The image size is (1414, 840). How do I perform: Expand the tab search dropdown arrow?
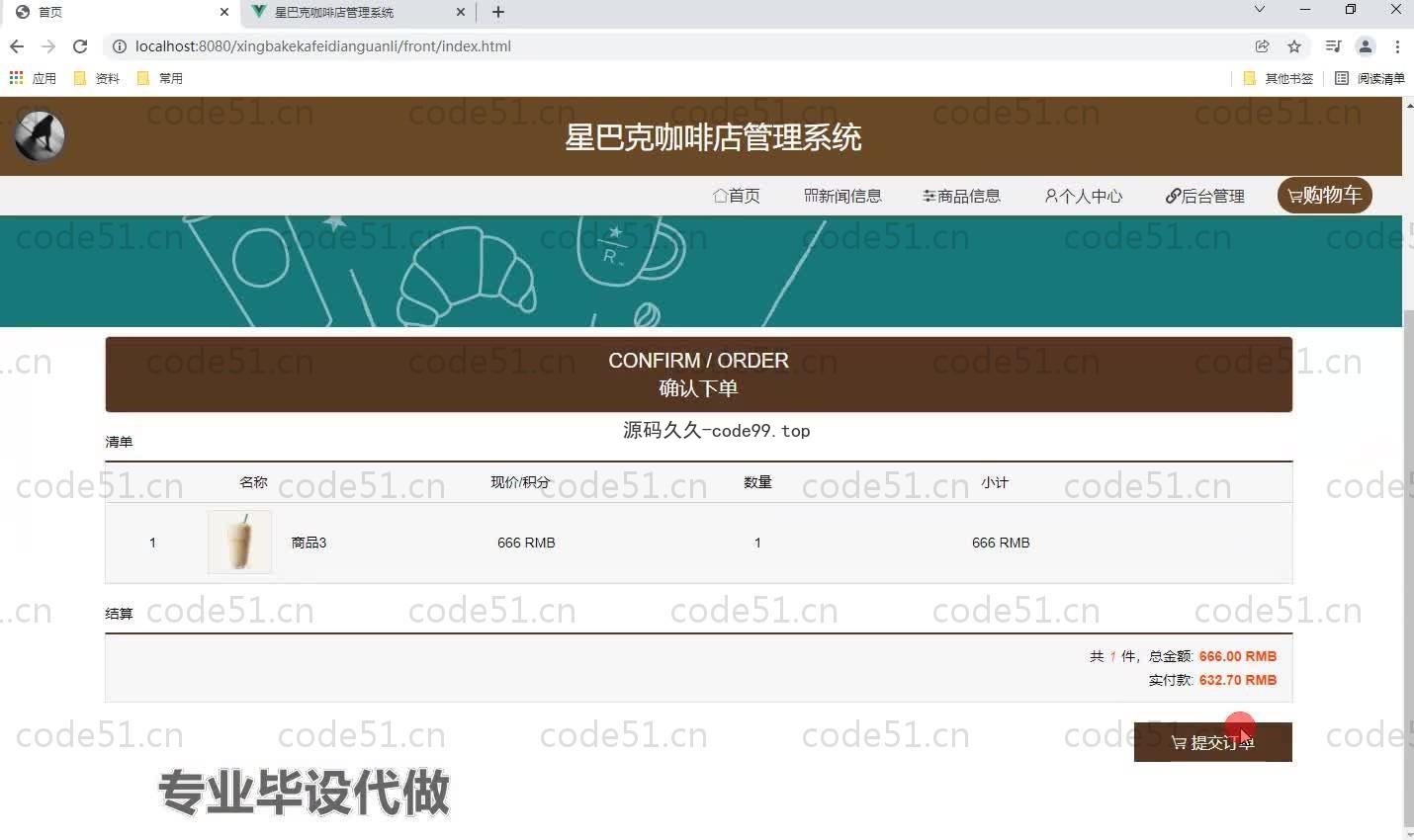click(1260, 10)
